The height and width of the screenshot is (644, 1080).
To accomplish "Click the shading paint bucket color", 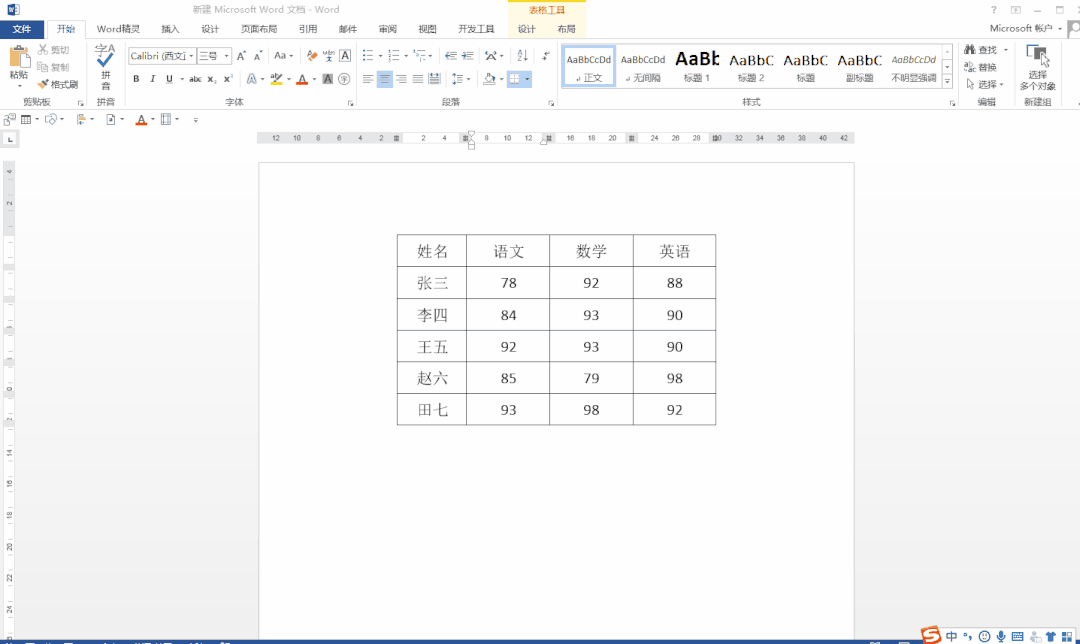I will coord(489,79).
